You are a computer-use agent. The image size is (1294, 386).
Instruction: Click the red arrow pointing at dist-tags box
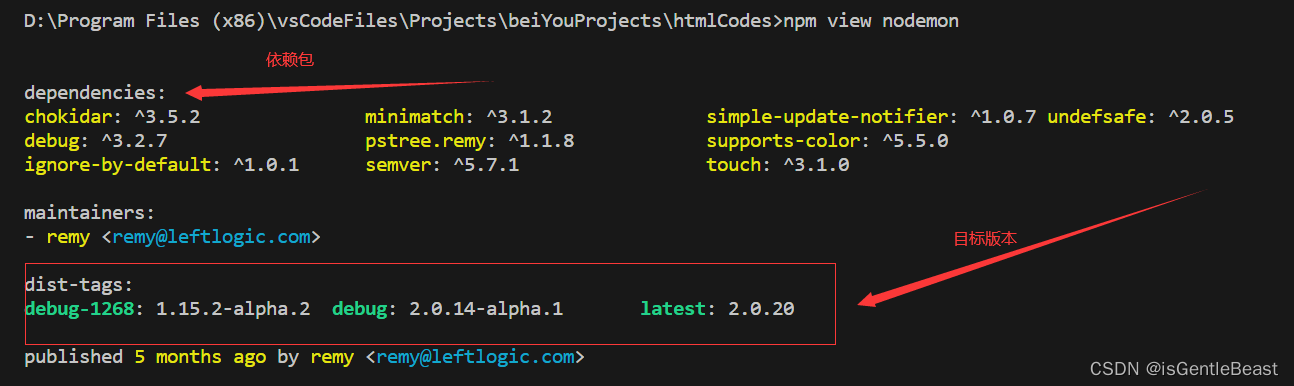[x=1032, y=247]
